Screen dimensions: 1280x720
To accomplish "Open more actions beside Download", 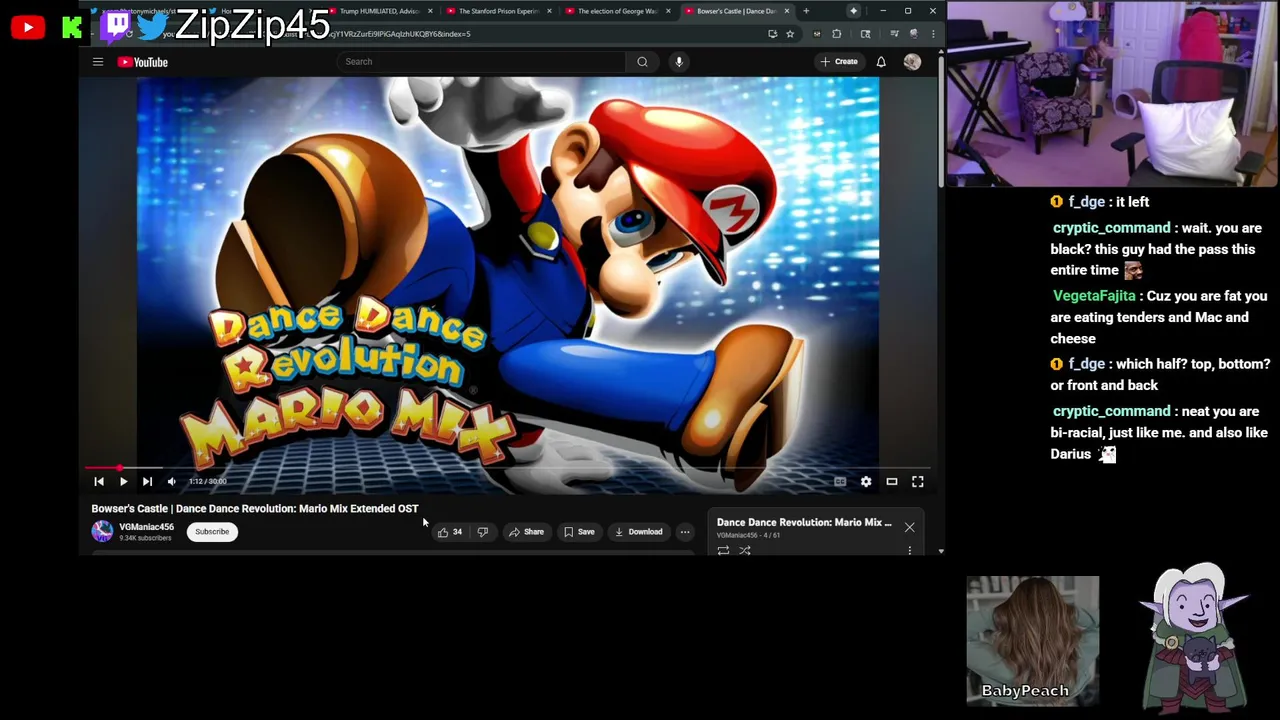I will (685, 532).
